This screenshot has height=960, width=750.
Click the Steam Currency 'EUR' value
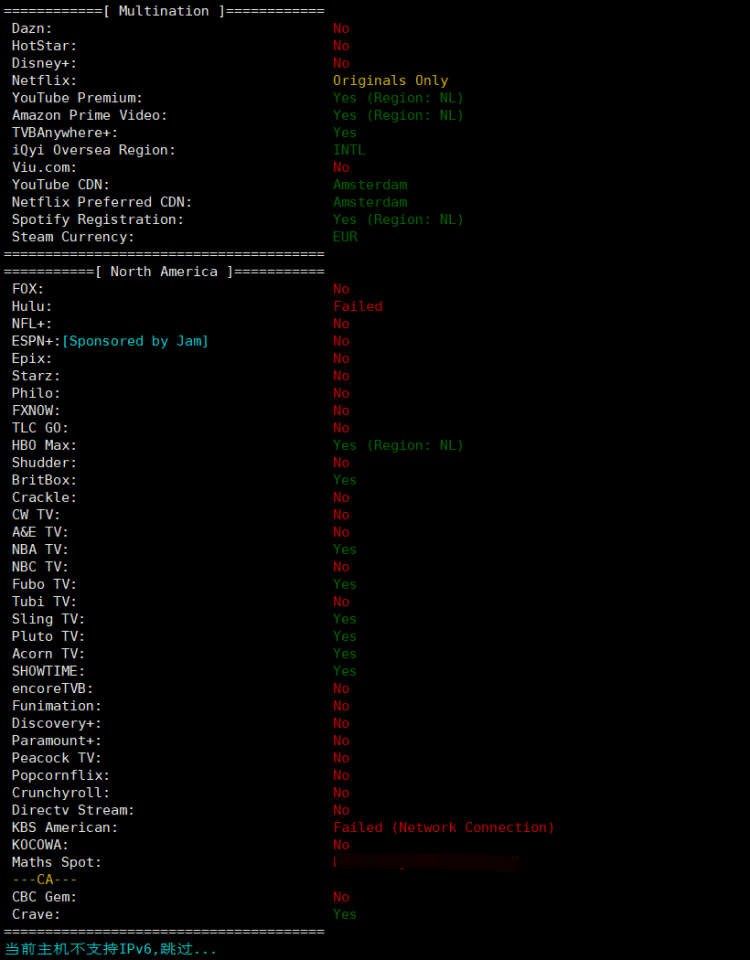click(345, 237)
